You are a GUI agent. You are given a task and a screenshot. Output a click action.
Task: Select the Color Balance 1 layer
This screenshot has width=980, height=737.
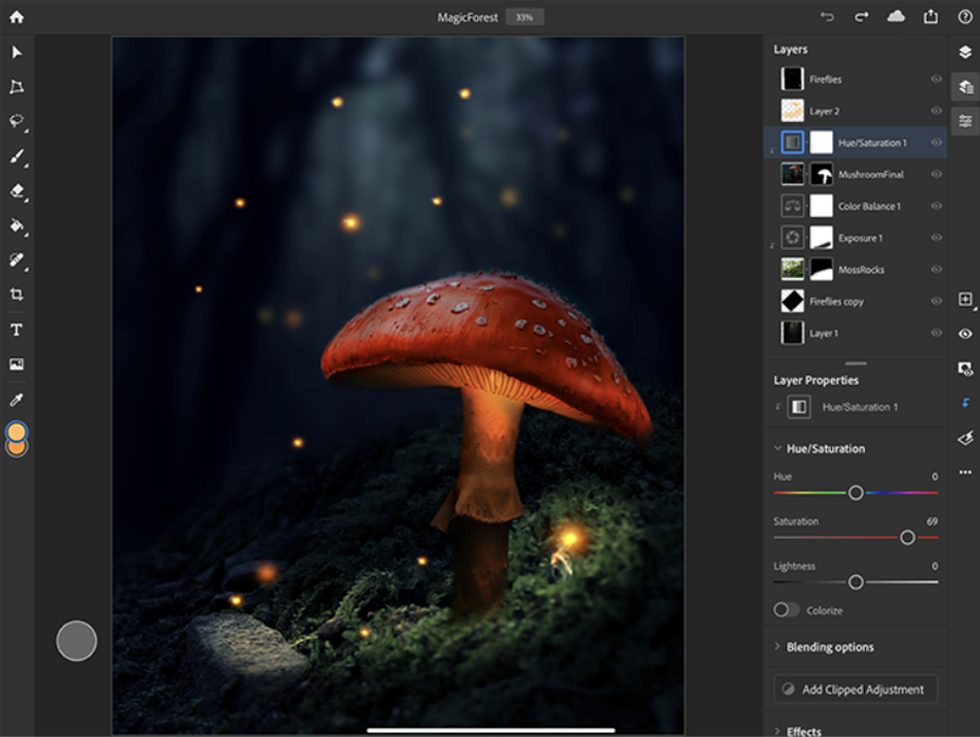coord(870,205)
